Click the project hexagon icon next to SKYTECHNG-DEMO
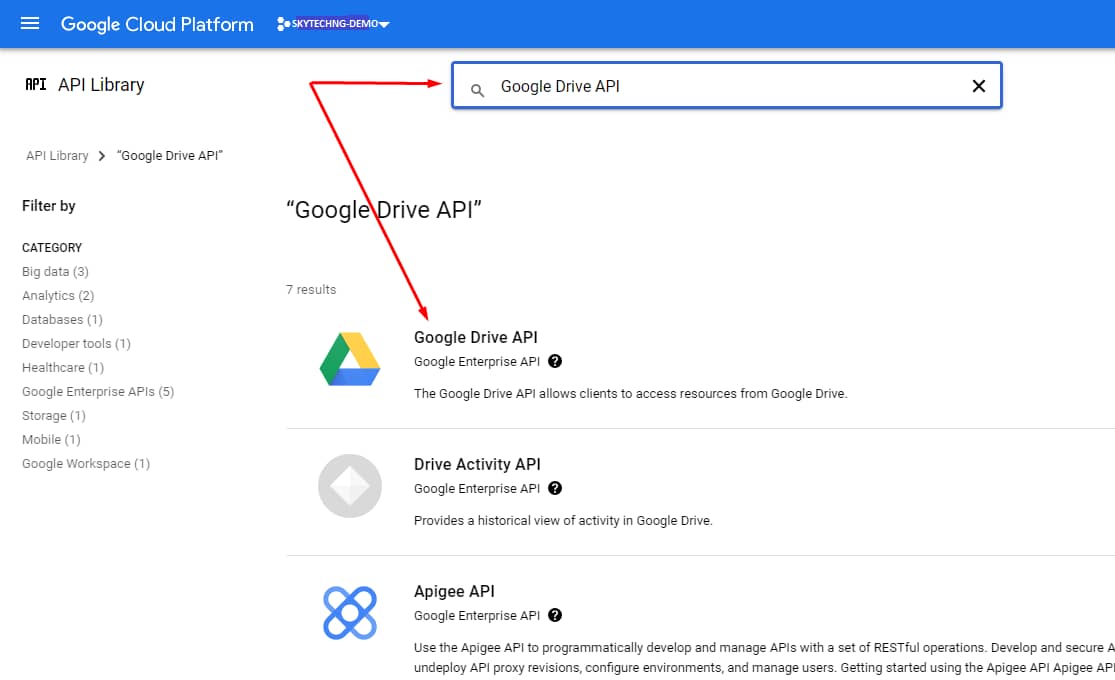 tap(283, 24)
